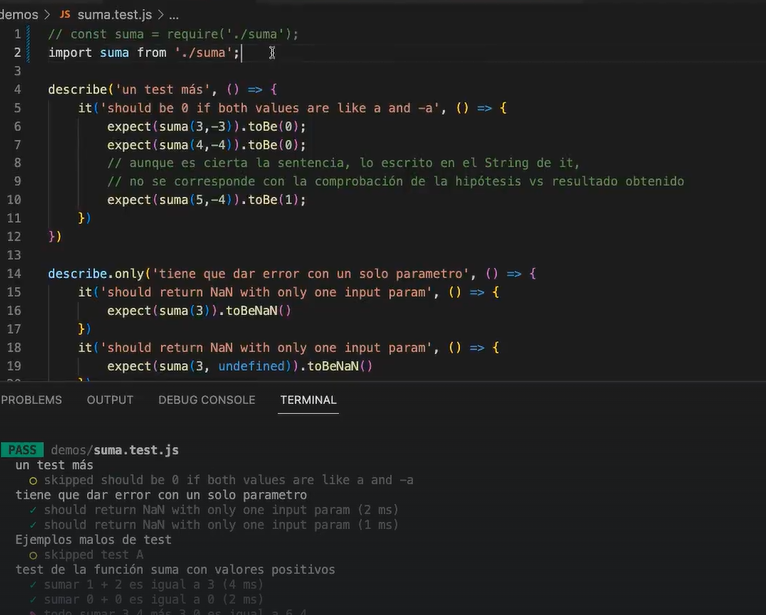Click the passed NaN test showing (2 ms)
766x615 pixels.
coord(214,510)
